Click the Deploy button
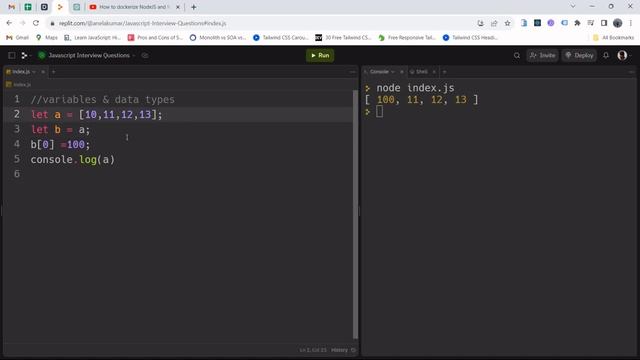 pyautogui.click(x=579, y=56)
